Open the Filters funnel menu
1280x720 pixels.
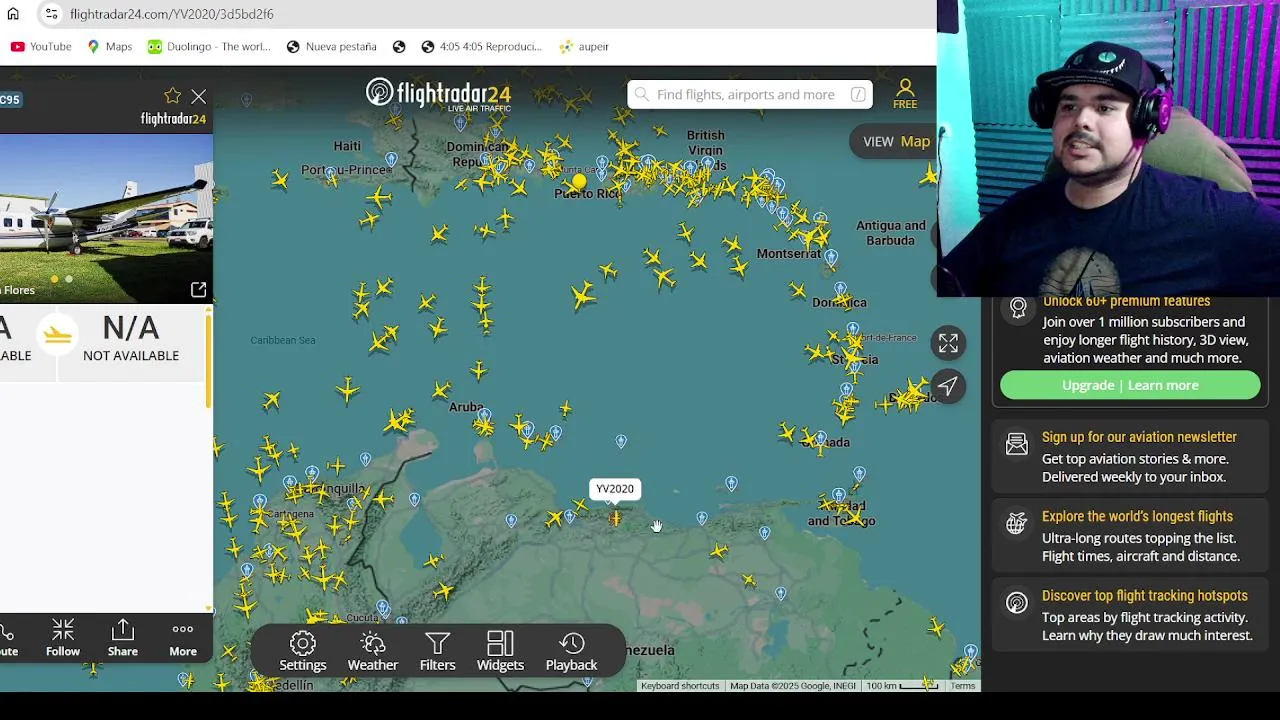click(437, 651)
